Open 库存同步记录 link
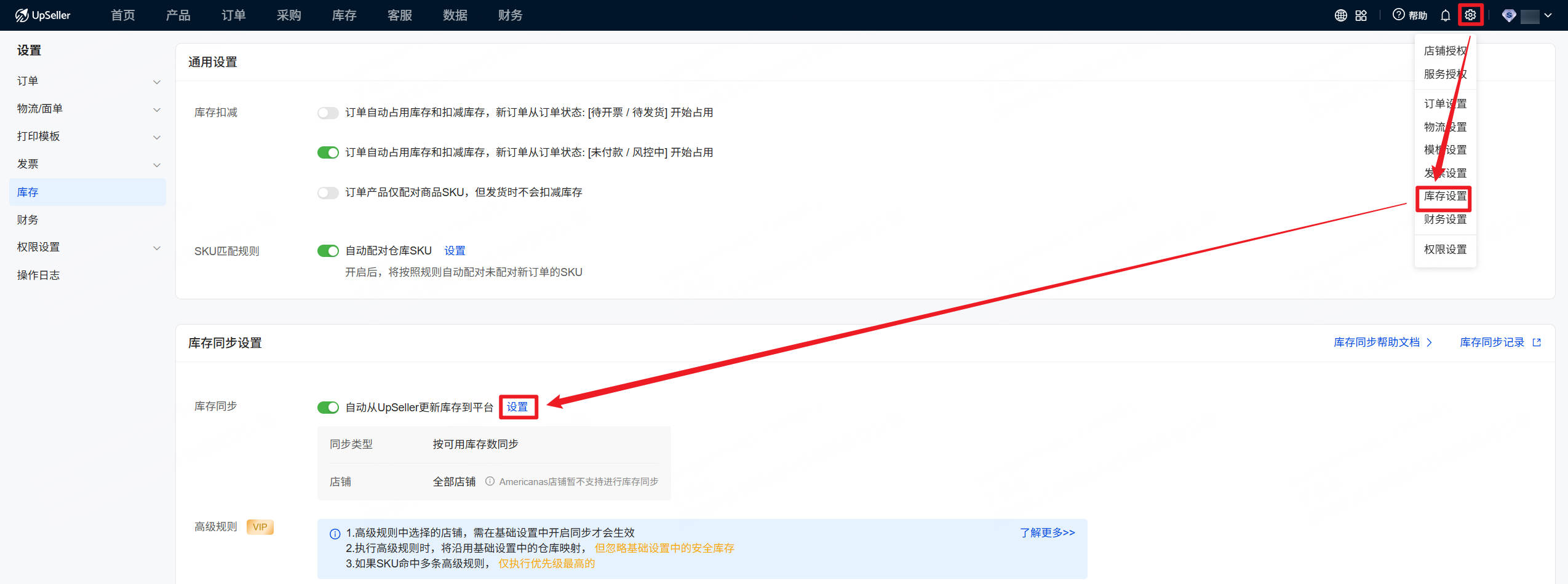The width and height of the screenshot is (1568, 584). (x=1492, y=342)
